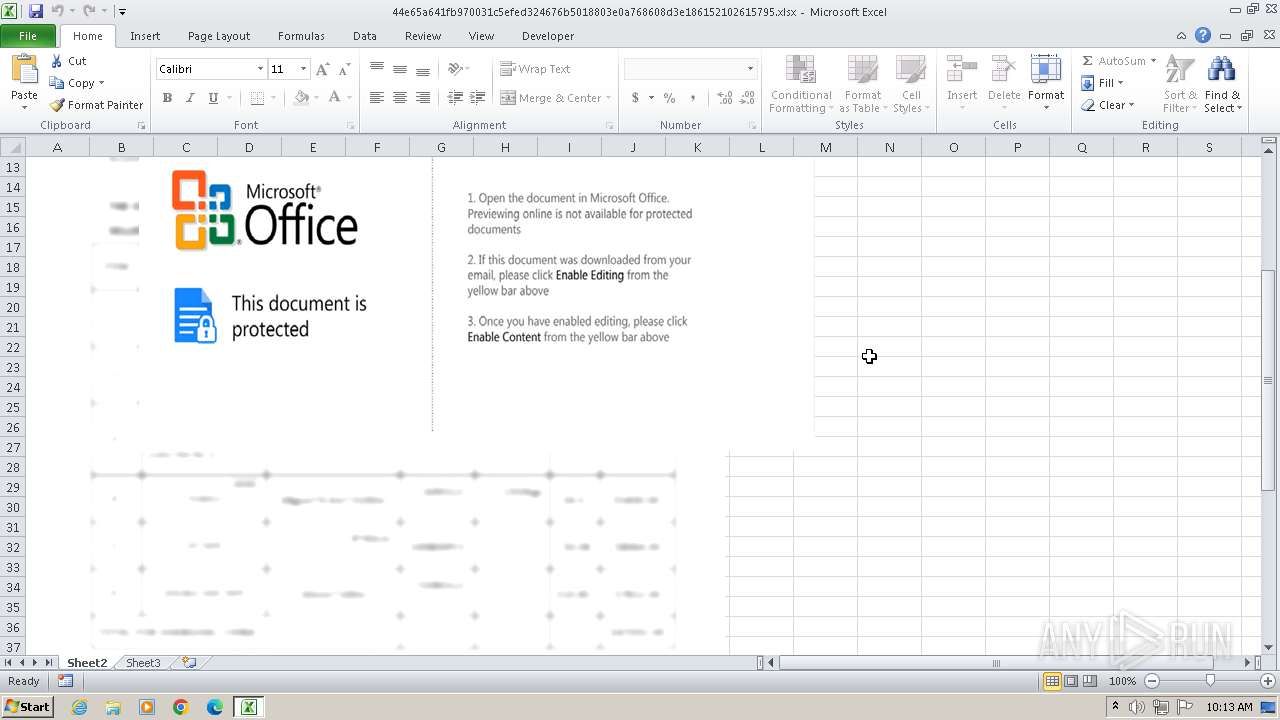Toggle Italic formatting
This screenshot has height=720, width=1280.
(x=190, y=98)
